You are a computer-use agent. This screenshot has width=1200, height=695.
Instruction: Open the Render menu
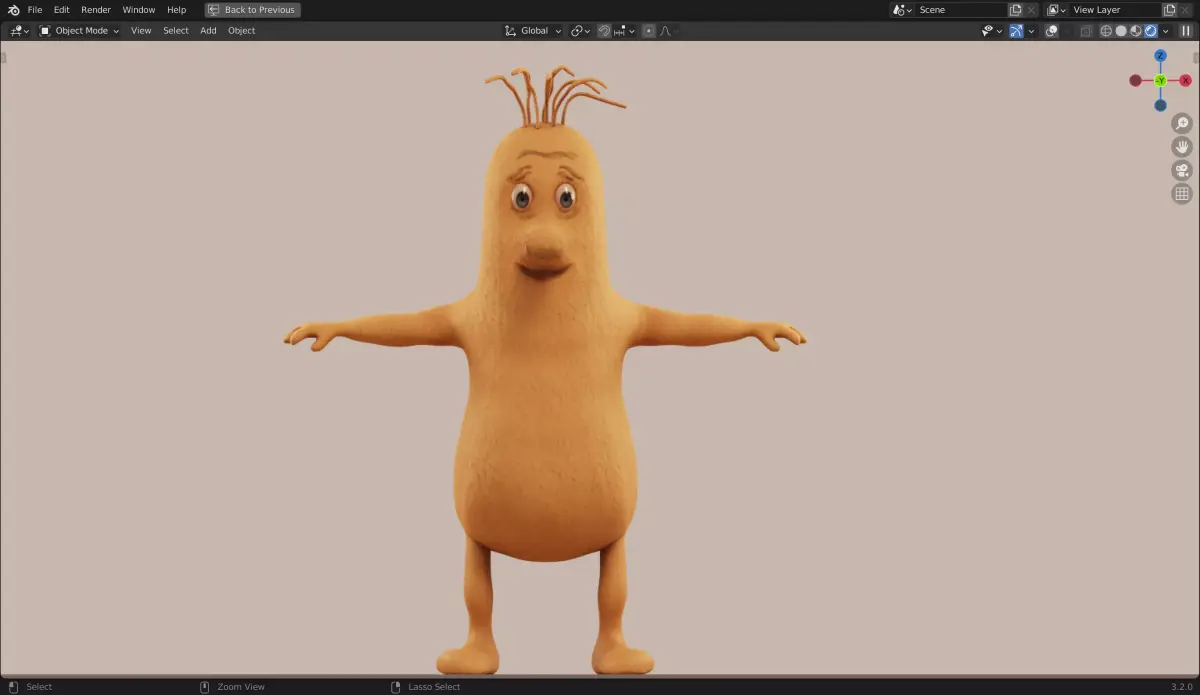pos(95,9)
